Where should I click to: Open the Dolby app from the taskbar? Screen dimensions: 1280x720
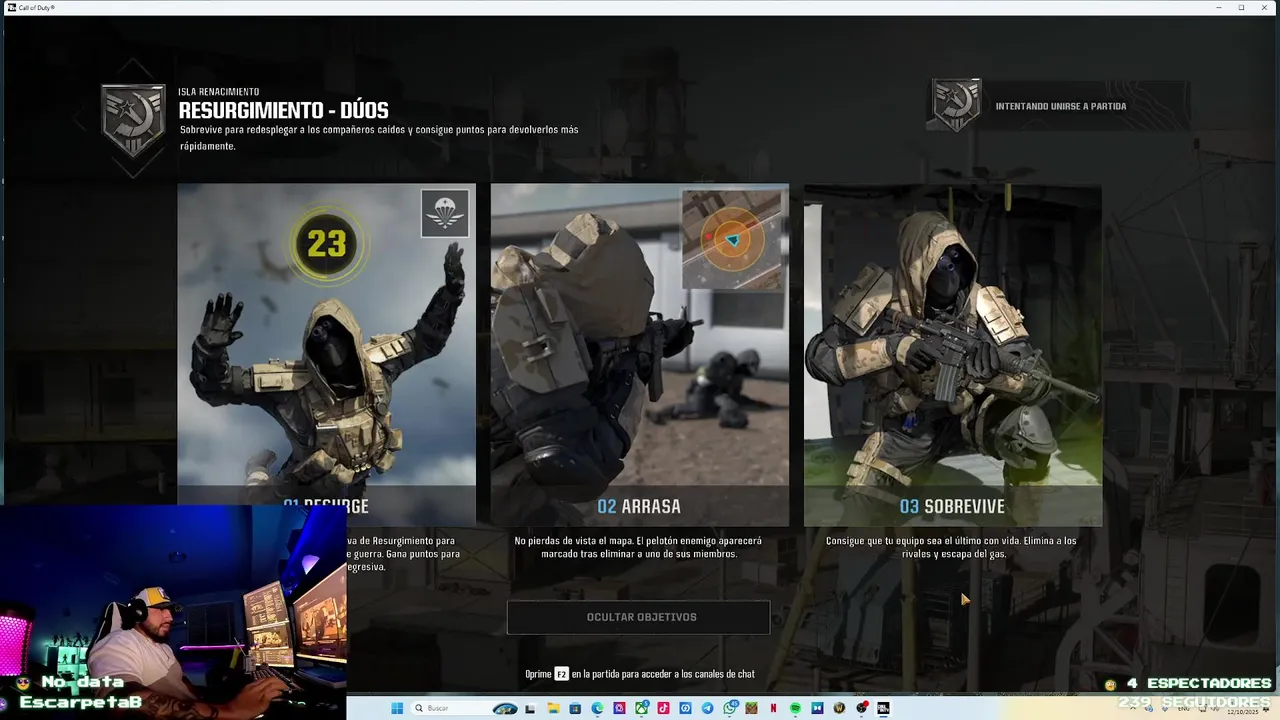click(817, 708)
